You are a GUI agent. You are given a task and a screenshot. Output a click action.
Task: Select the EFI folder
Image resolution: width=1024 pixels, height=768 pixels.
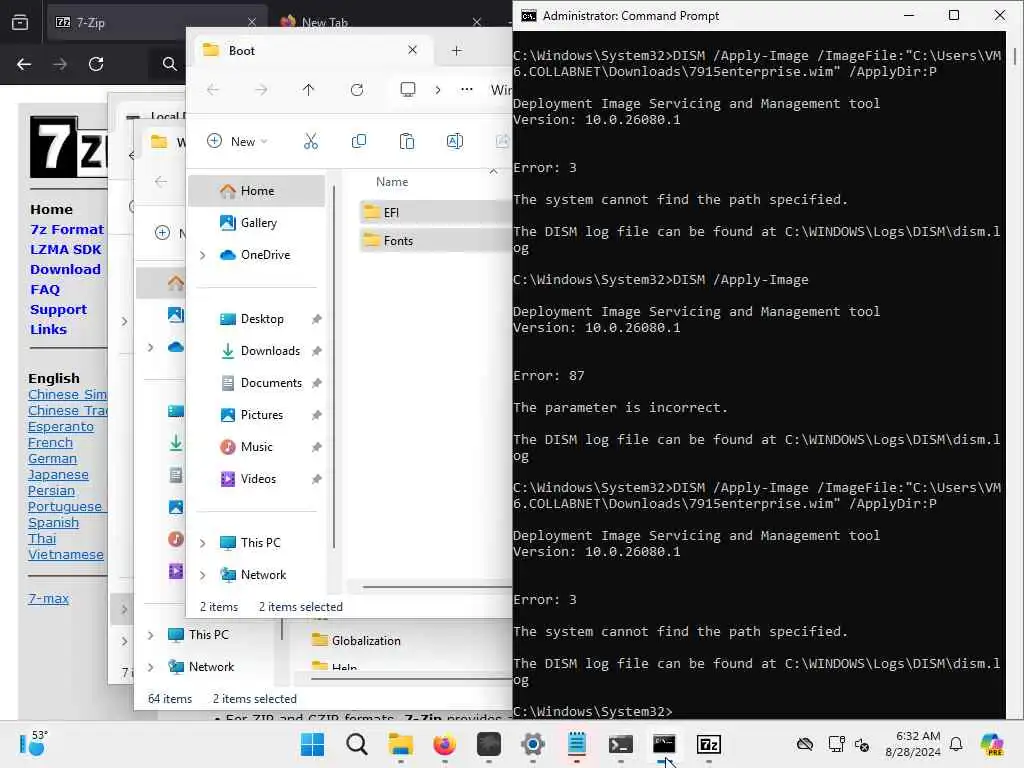435,212
